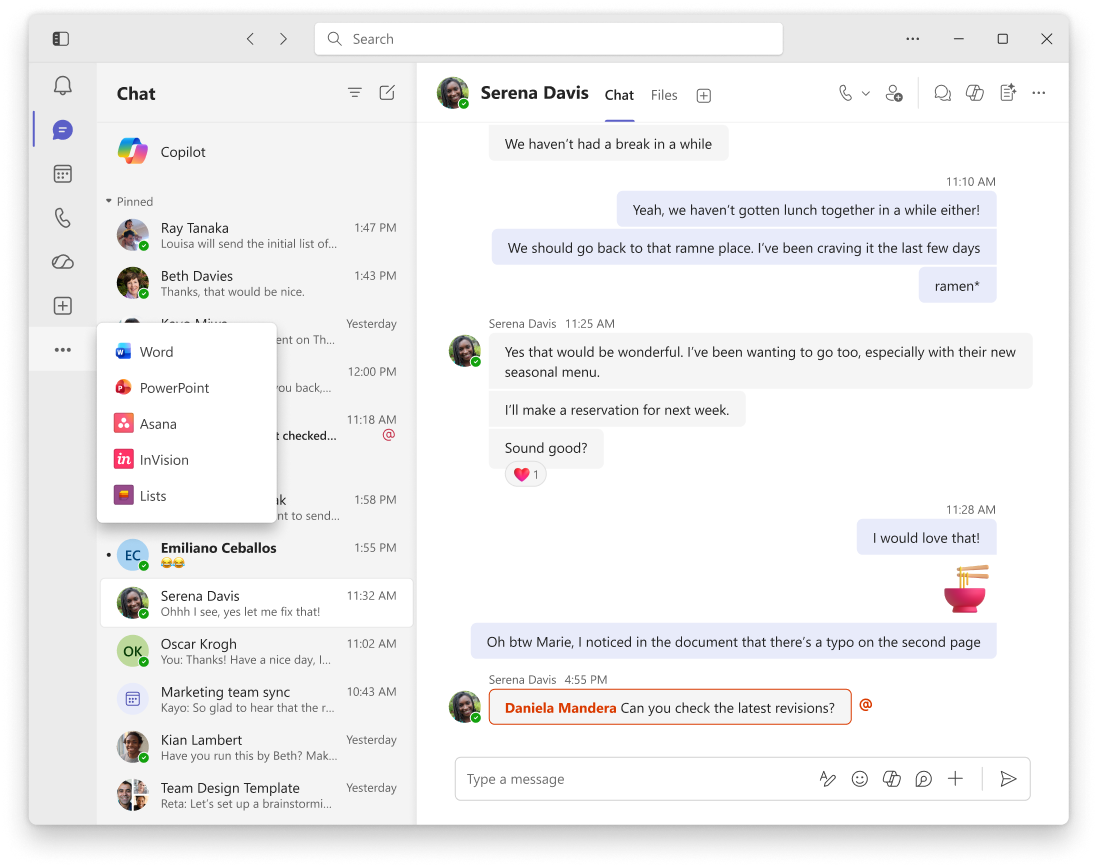Toggle the navigation sidebar panel icon

pos(61,38)
